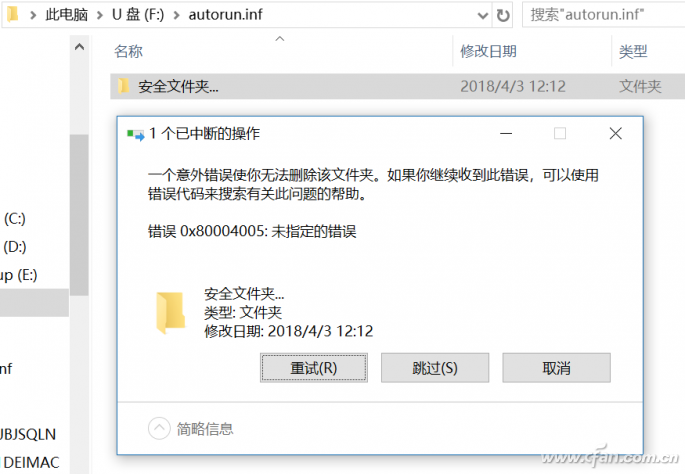Click the 跳过(S) button
Viewport: 685px width, 474px height.
435,368
